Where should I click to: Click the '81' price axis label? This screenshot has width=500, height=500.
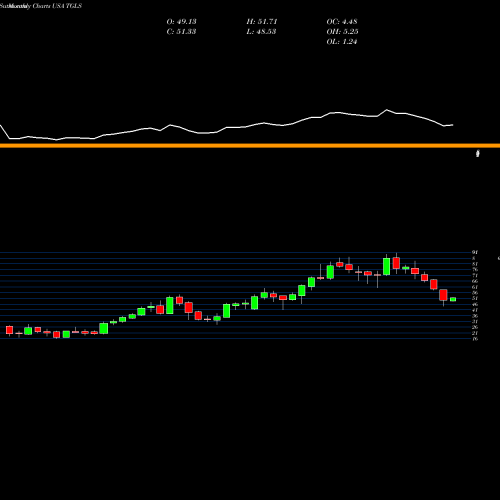[x=475, y=264]
